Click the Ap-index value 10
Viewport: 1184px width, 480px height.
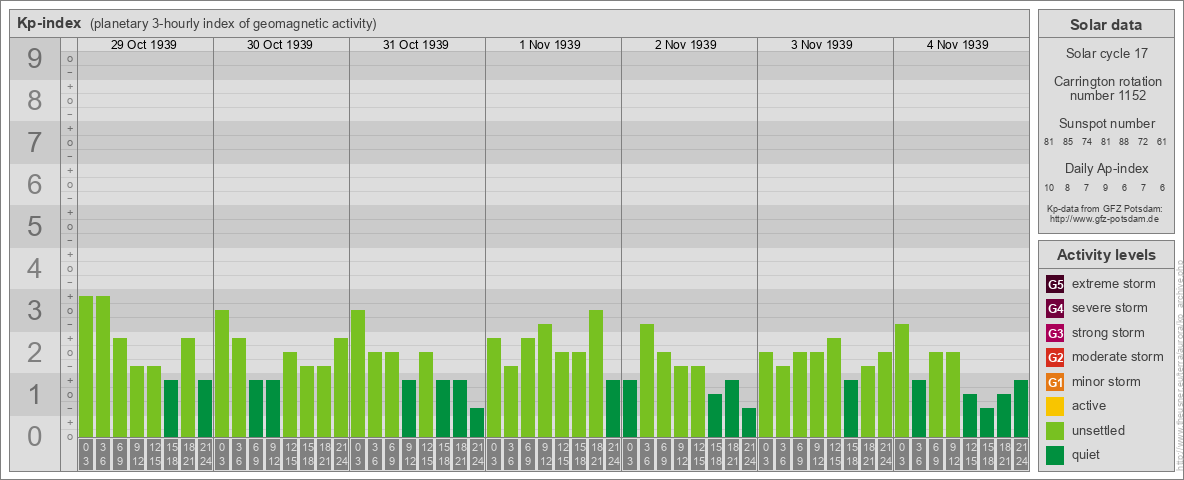[x=1049, y=187]
